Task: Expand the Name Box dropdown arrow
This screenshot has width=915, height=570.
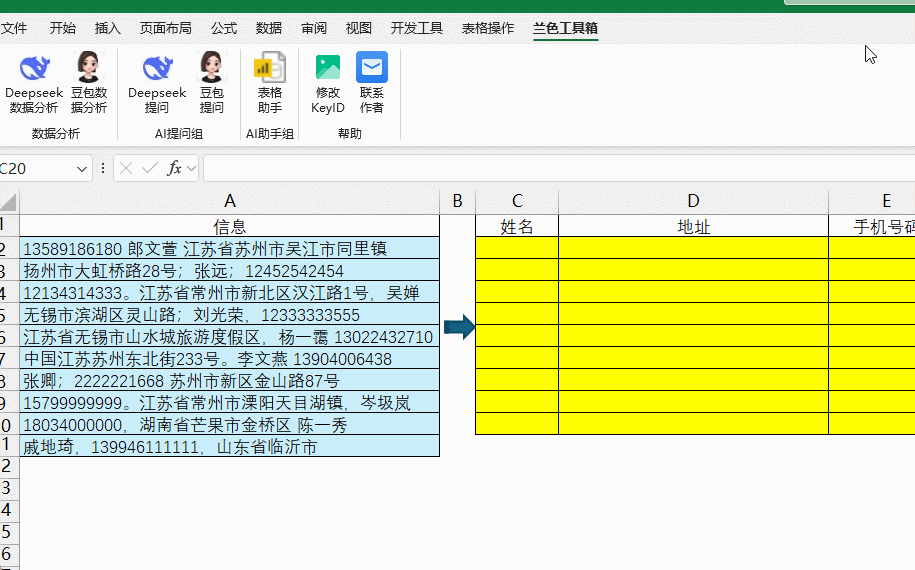Action: (x=82, y=169)
